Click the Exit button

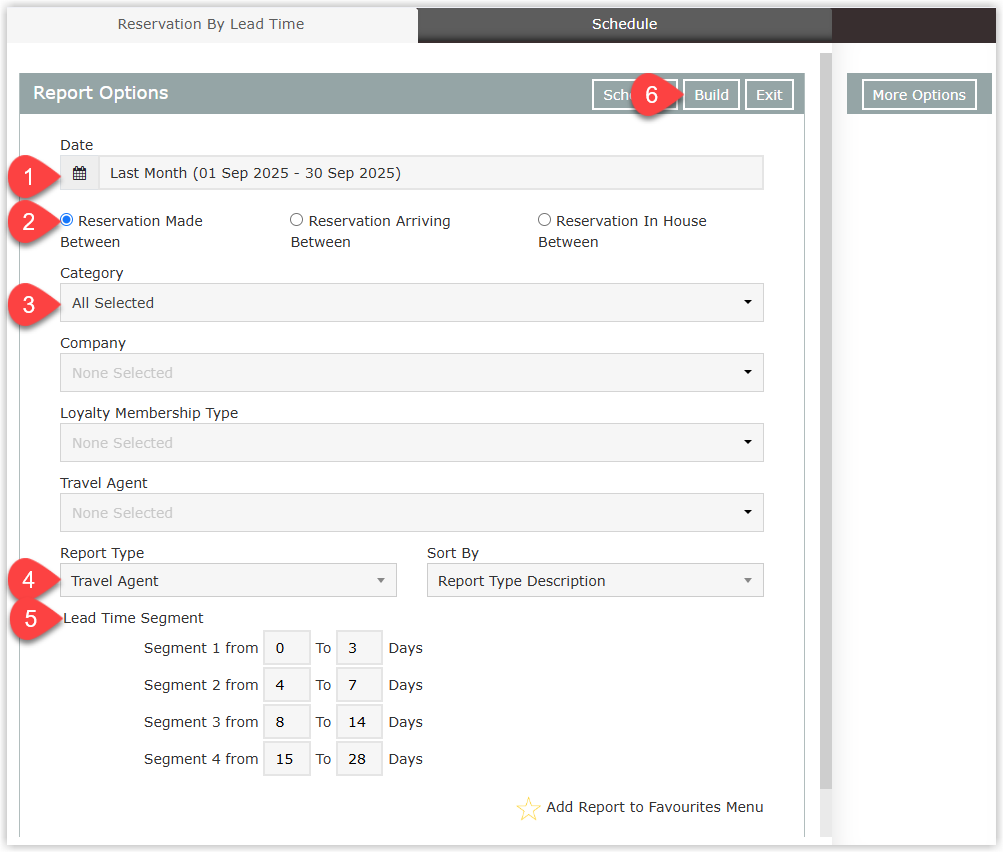[x=769, y=95]
